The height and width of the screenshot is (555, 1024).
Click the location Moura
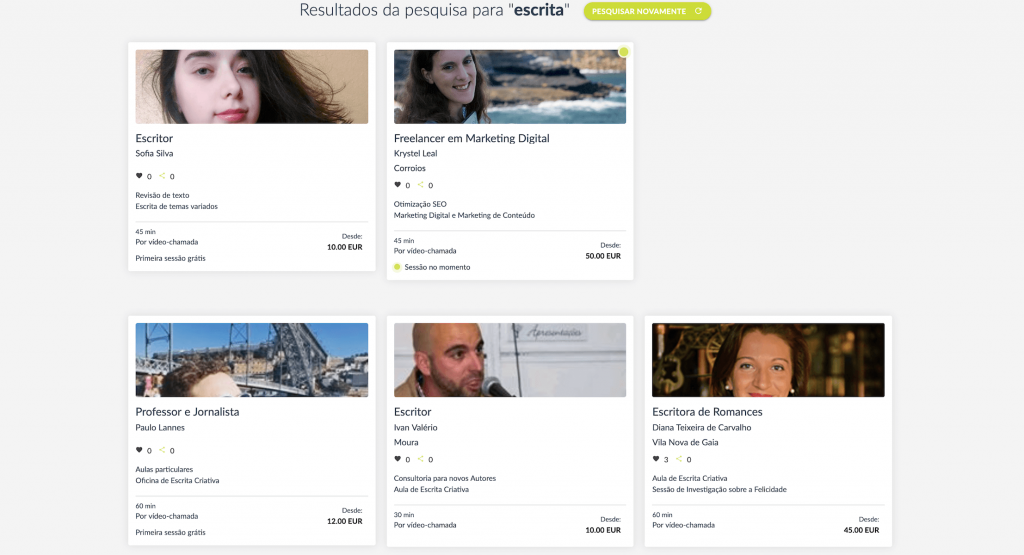406,443
